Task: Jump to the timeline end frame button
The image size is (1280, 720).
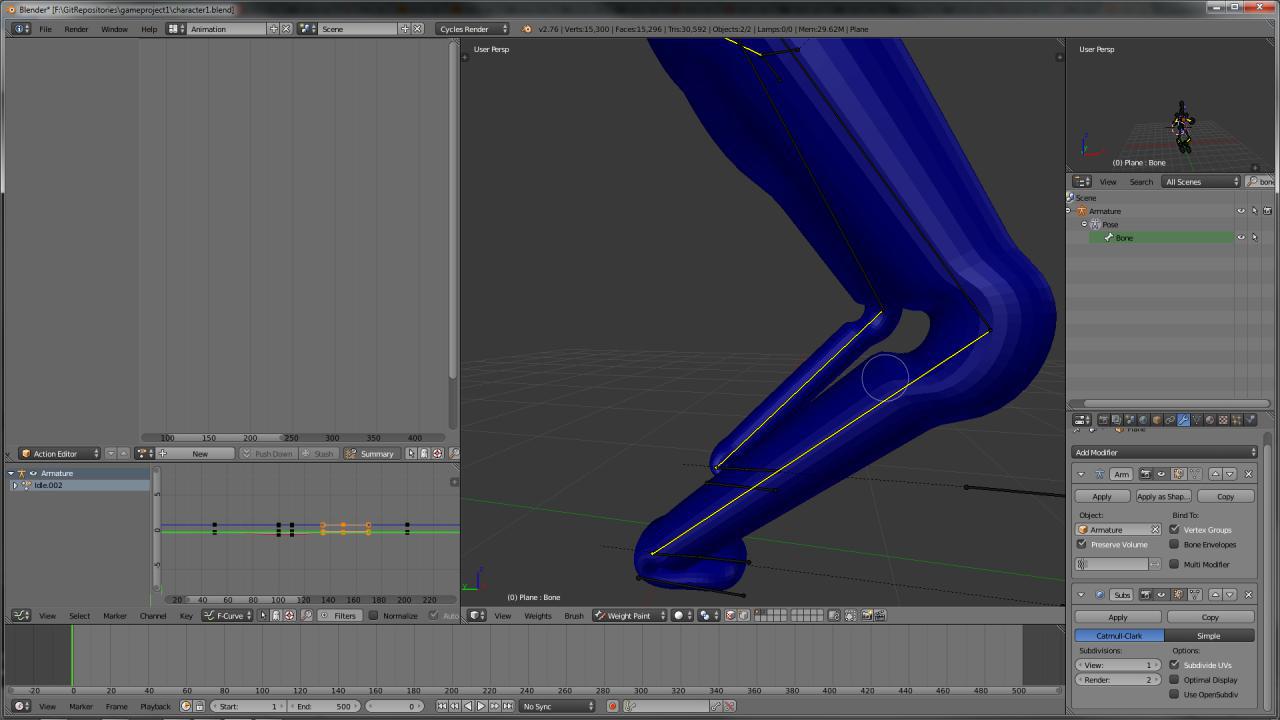Action: click(506, 706)
